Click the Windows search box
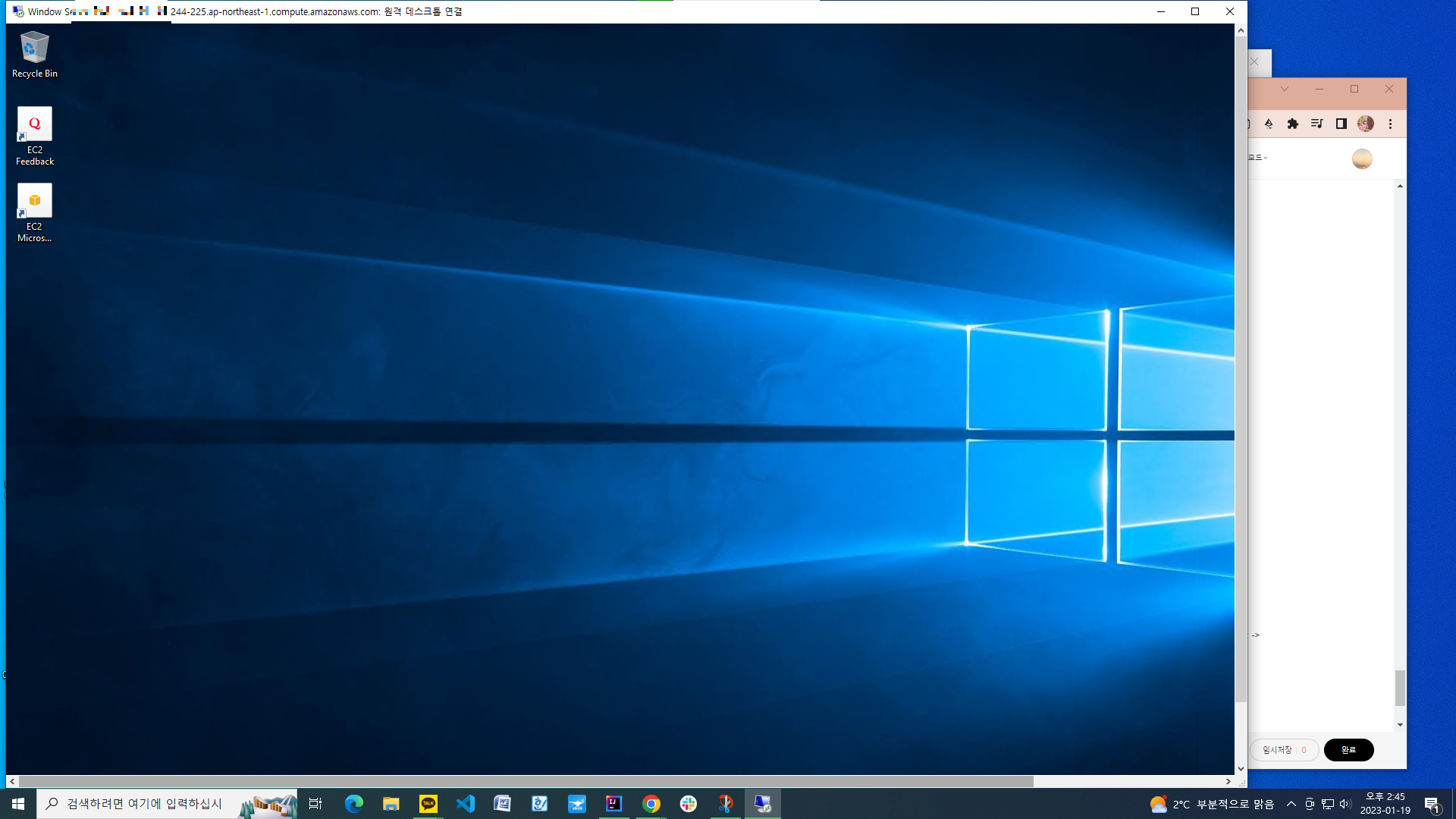The width and height of the screenshot is (1456, 819). [x=144, y=804]
